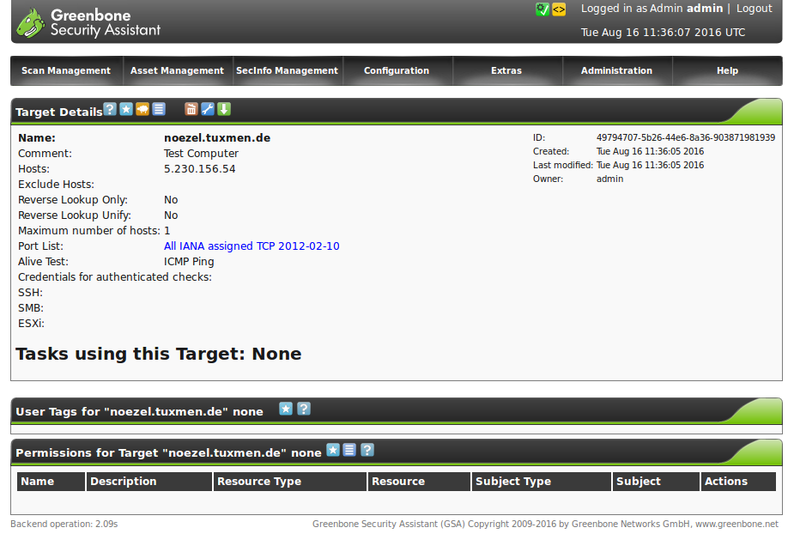Export target with the green download arrow
The image size is (800, 540).
[x=223, y=109]
